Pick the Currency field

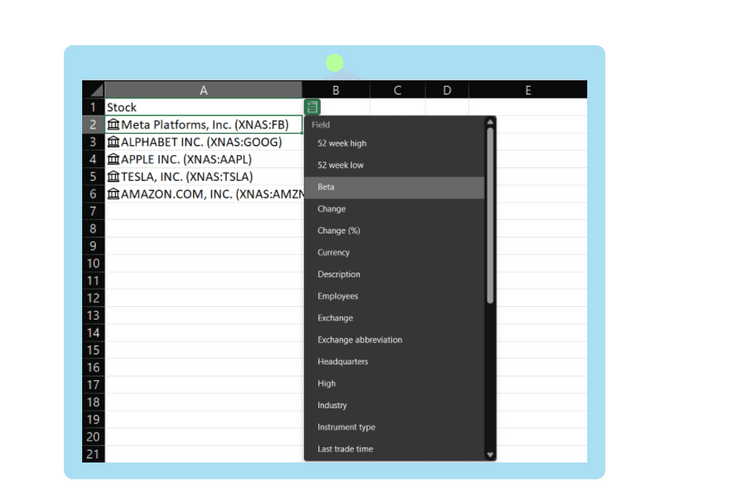coord(395,253)
